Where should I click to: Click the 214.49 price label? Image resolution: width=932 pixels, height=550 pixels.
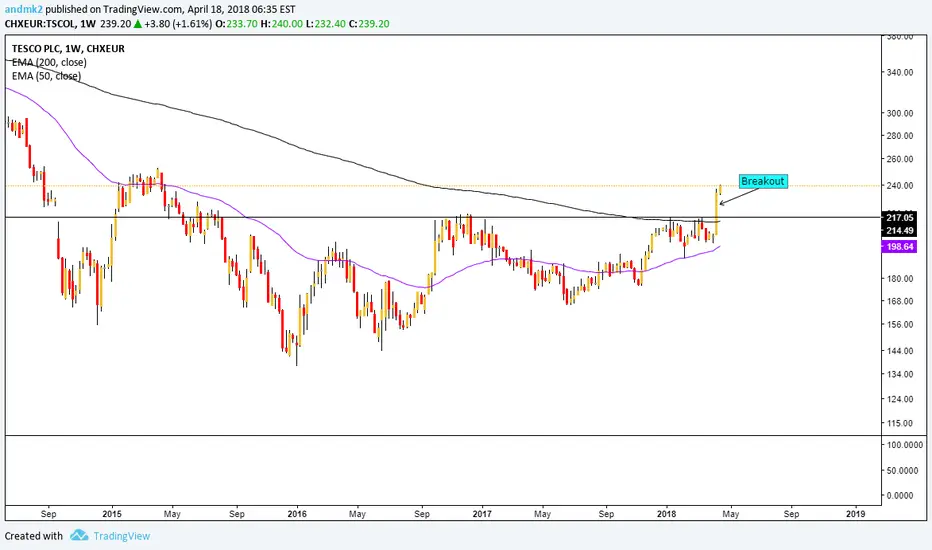(x=899, y=231)
